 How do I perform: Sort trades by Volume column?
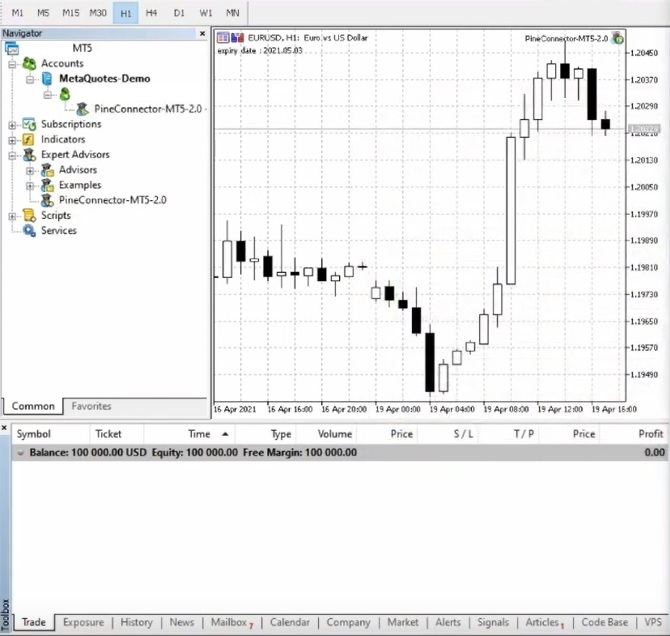tap(335, 434)
